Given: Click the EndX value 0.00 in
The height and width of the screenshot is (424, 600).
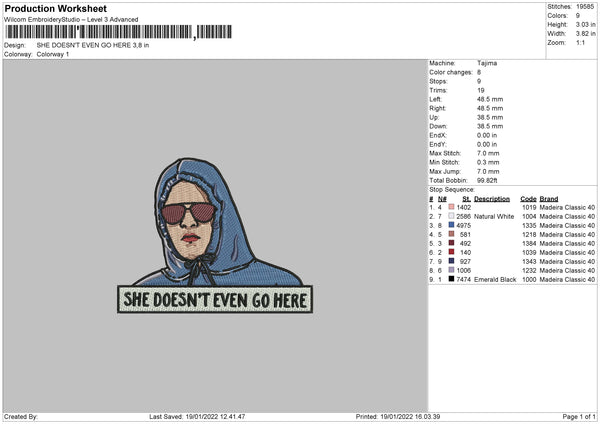Looking at the screenshot, I should (x=487, y=135).
